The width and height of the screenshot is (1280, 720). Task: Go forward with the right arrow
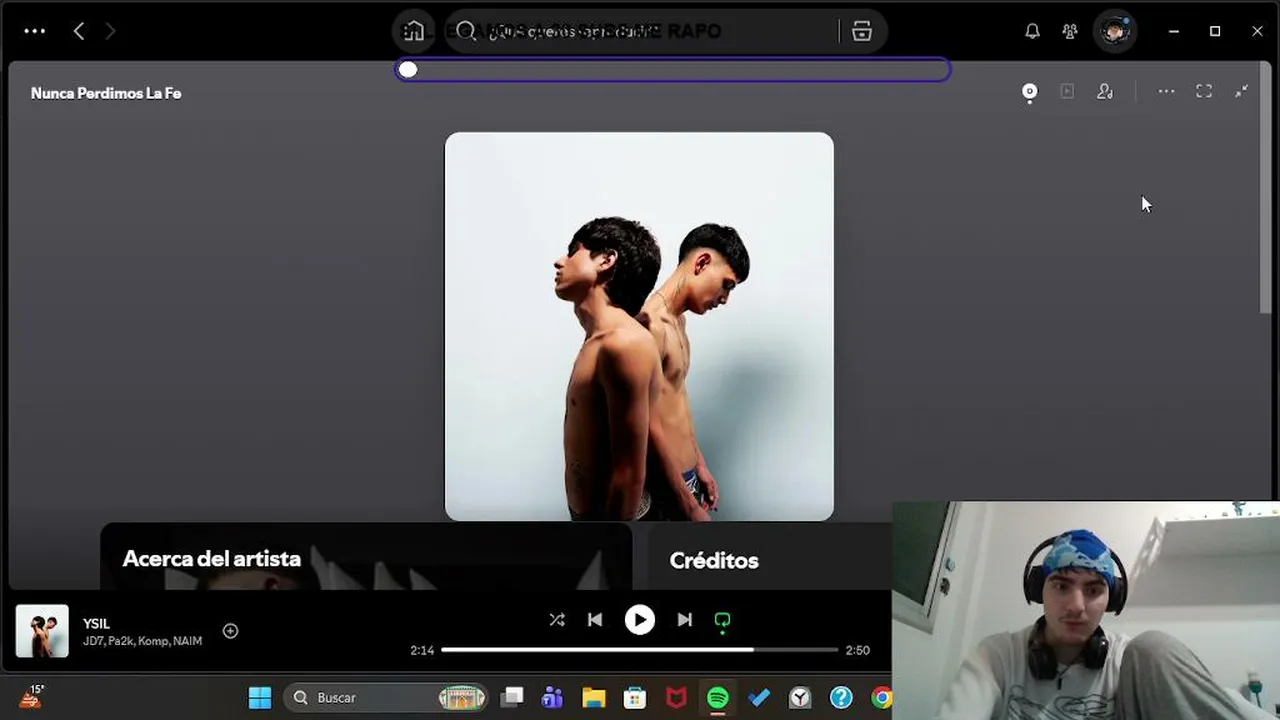pyautogui.click(x=110, y=31)
